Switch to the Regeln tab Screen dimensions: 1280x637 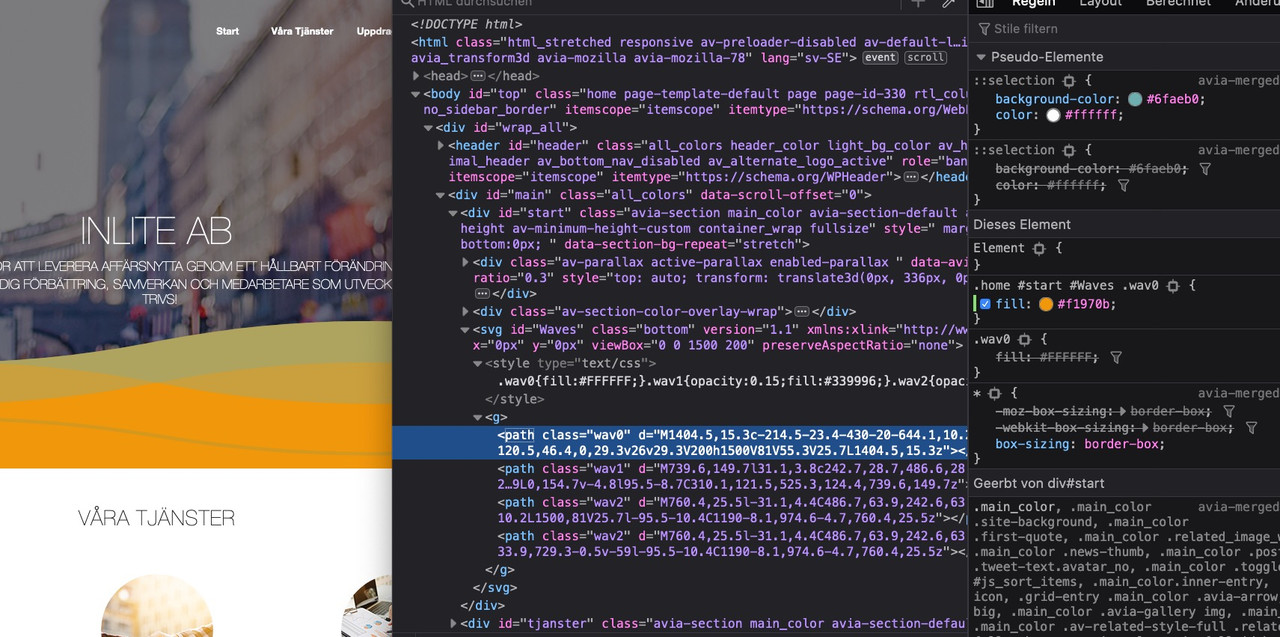(1033, 4)
